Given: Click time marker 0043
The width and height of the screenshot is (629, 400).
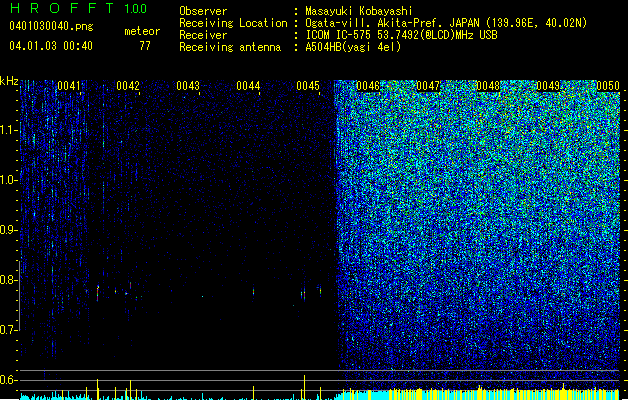Looking at the screenshot, I should click(188, 86).
